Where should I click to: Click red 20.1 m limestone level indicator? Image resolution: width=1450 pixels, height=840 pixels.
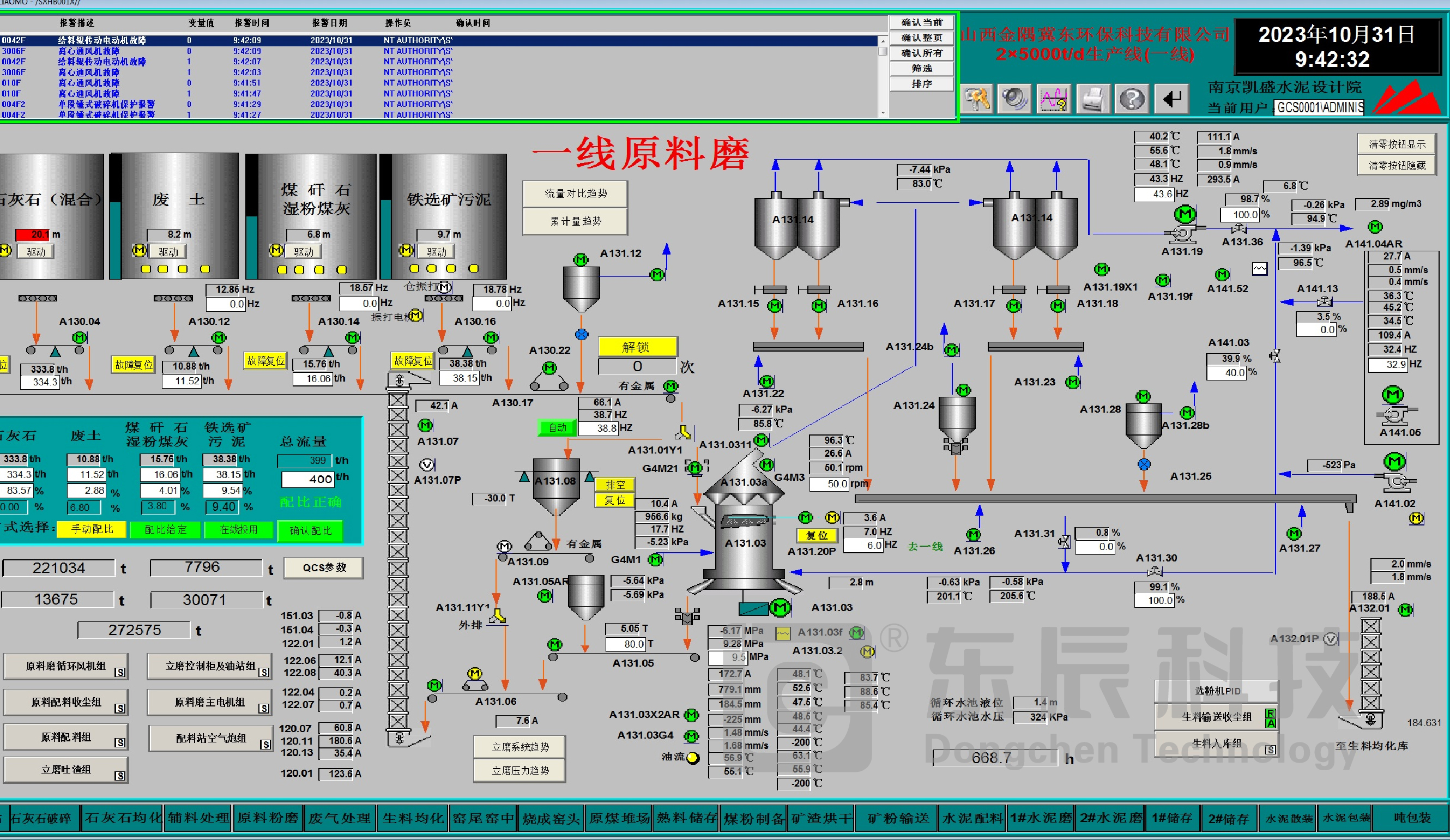click(33, 235)
